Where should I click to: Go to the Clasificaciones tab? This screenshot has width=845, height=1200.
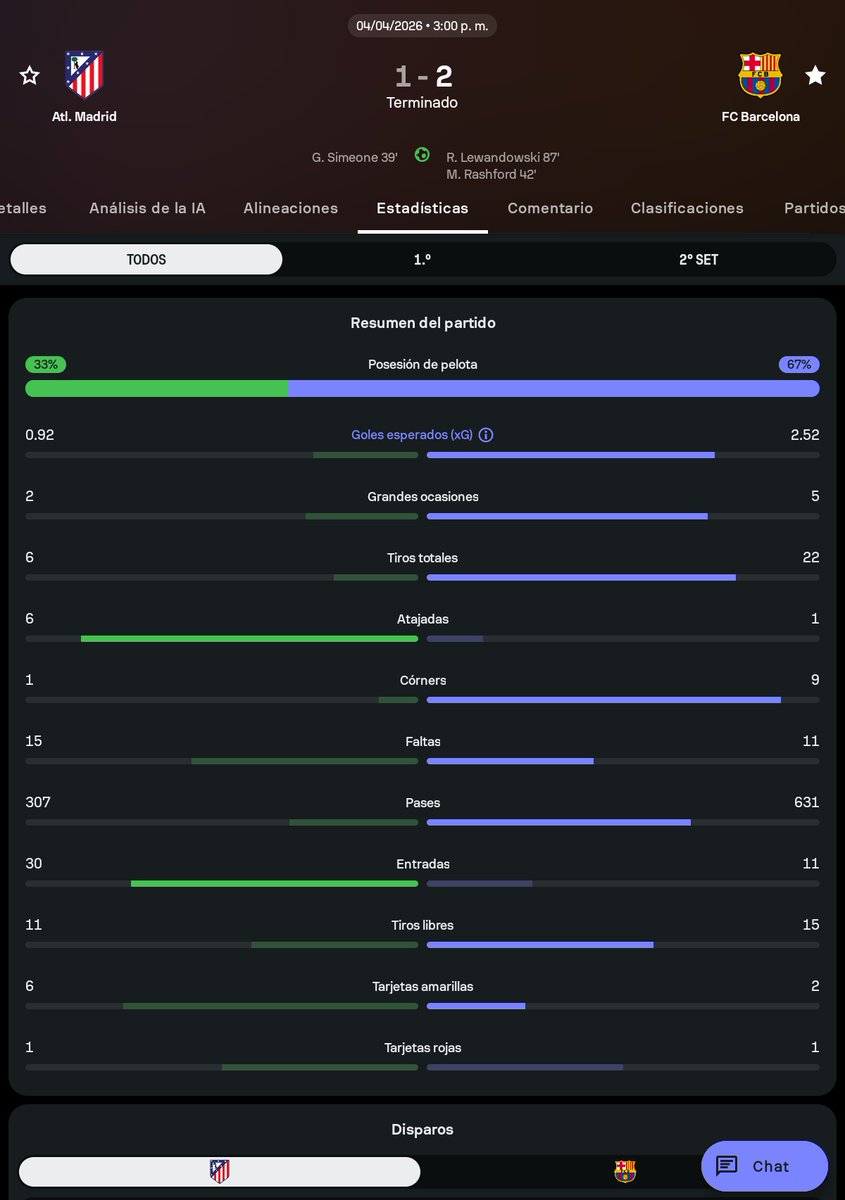[x=687, y=208]
